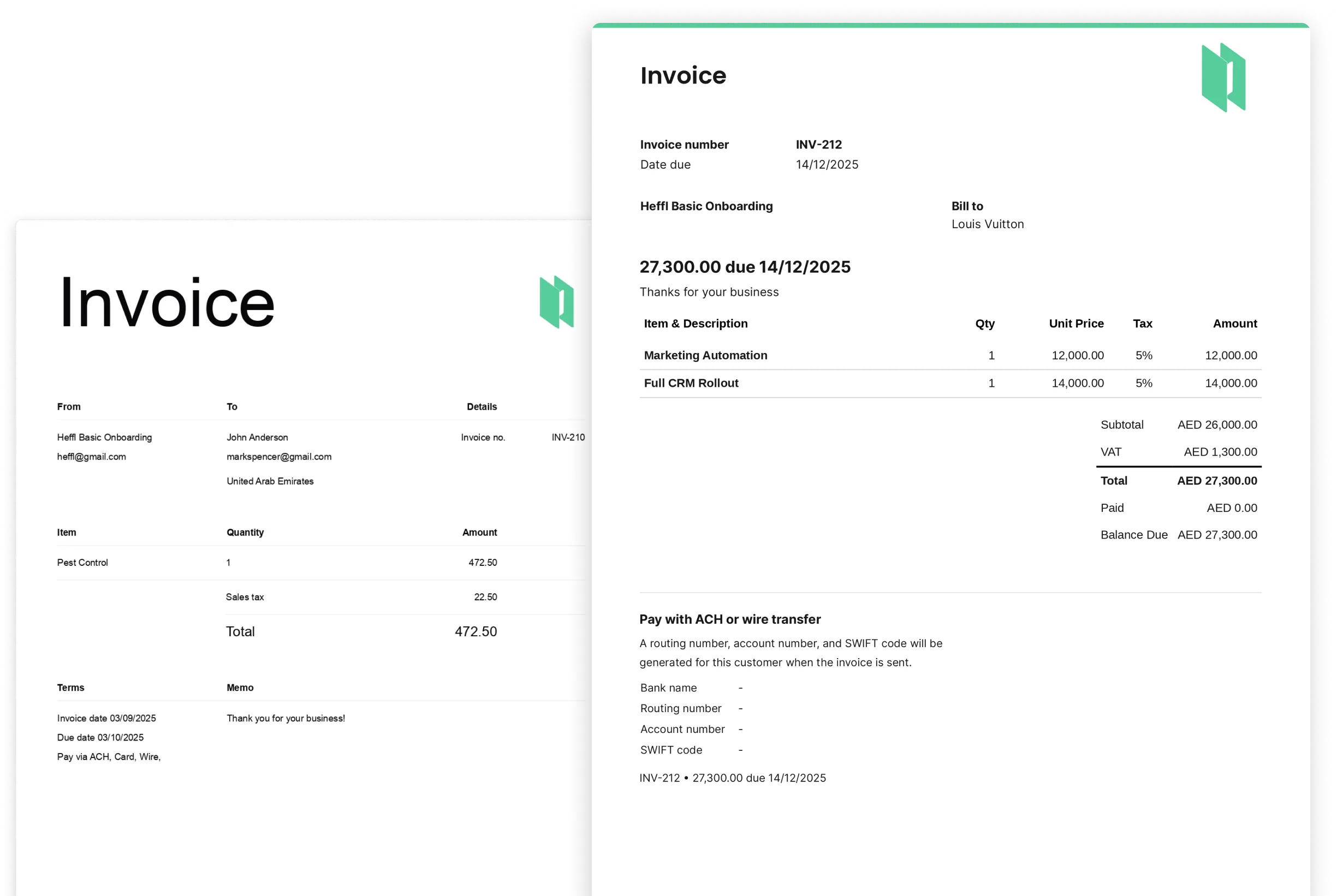Click the 14,000.00 unit price cell
This screenshot has height=896, width=1343.
1077,383
